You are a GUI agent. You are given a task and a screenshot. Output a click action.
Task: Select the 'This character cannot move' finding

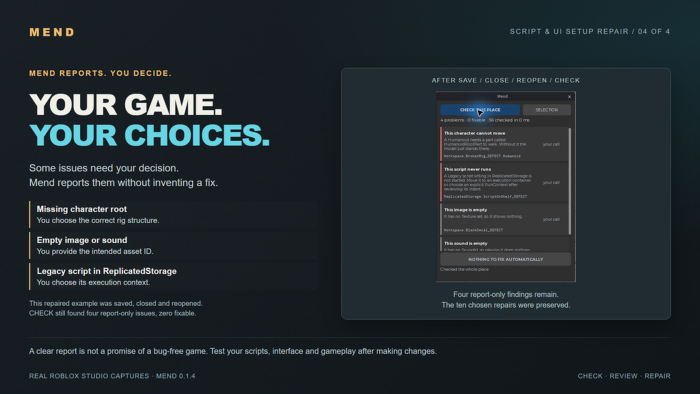(x=504, y=144)
